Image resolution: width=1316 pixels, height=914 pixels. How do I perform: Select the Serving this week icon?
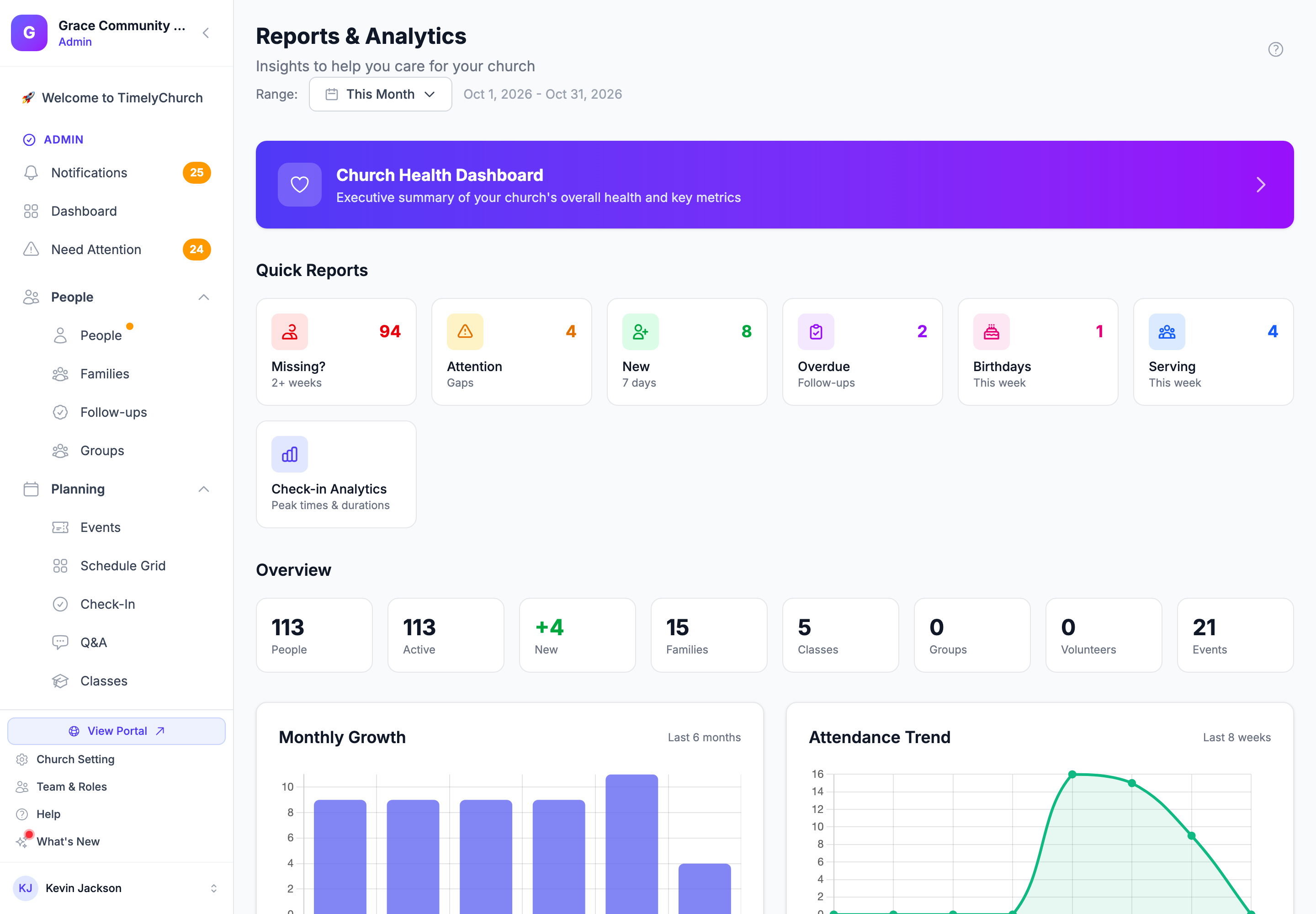pyautogui.click(x=1167, y=332)
